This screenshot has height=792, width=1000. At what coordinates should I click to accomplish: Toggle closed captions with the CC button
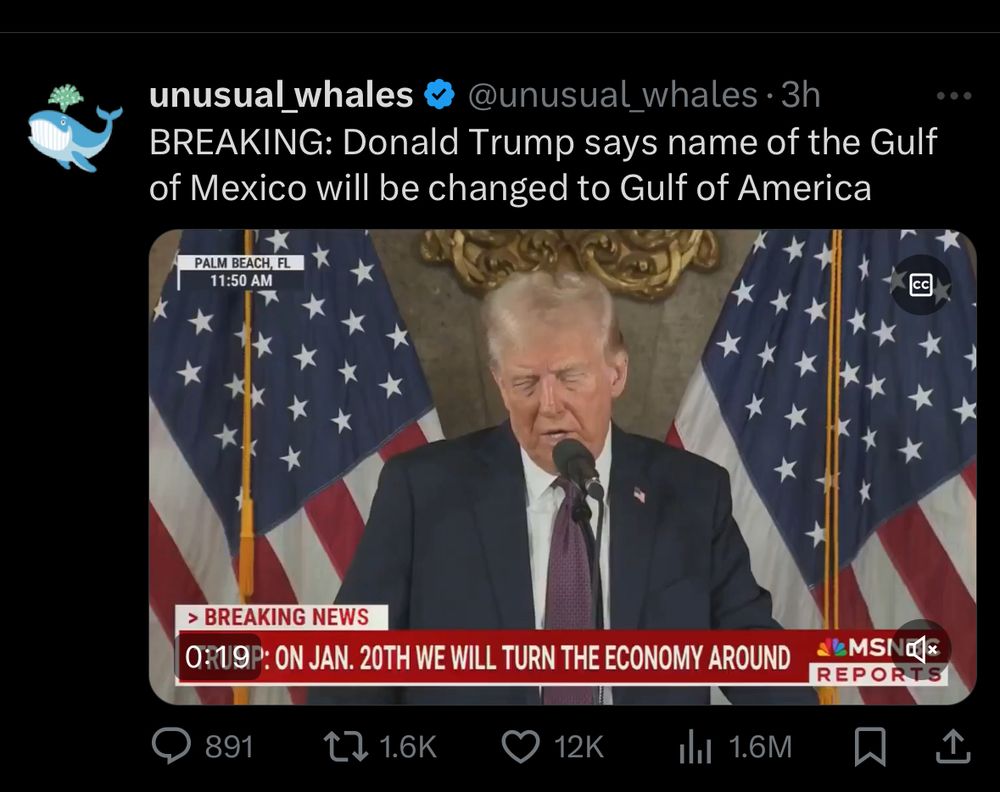pyautogui.click(x=921, y=284)
